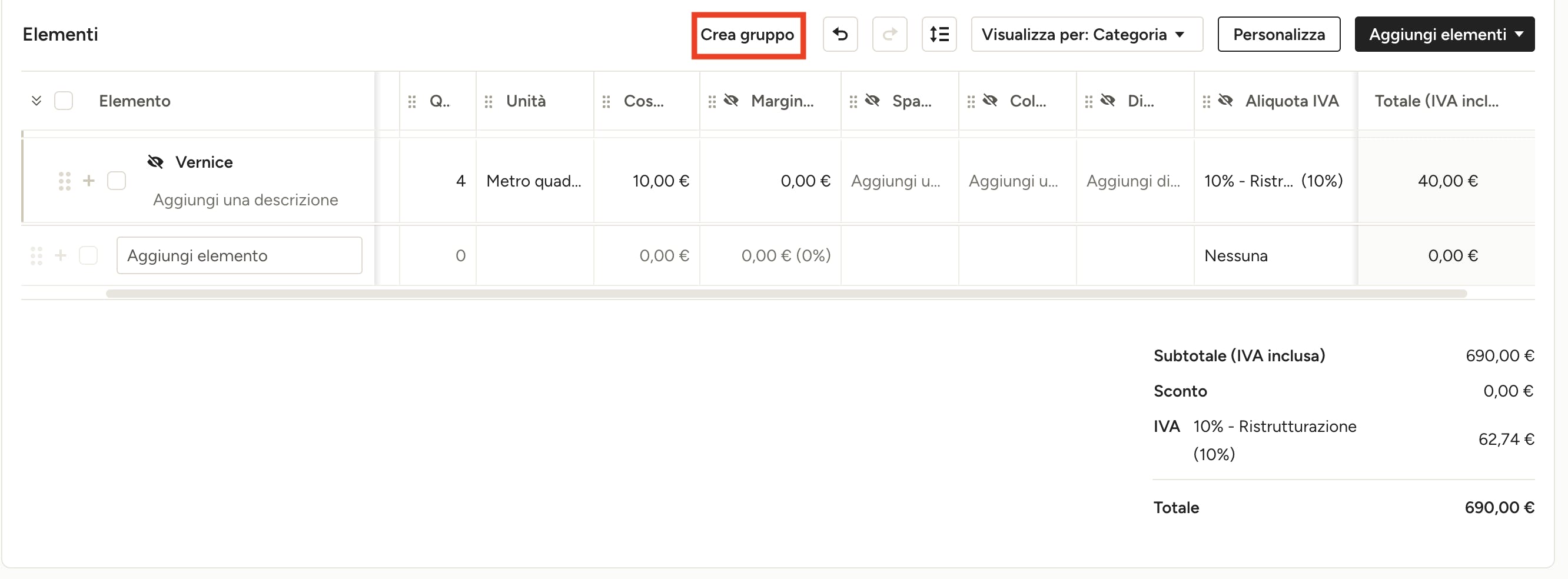Screen dimensions: 1568x579
Task: Click the Spa... column drag handle
Action: [853, 102]
